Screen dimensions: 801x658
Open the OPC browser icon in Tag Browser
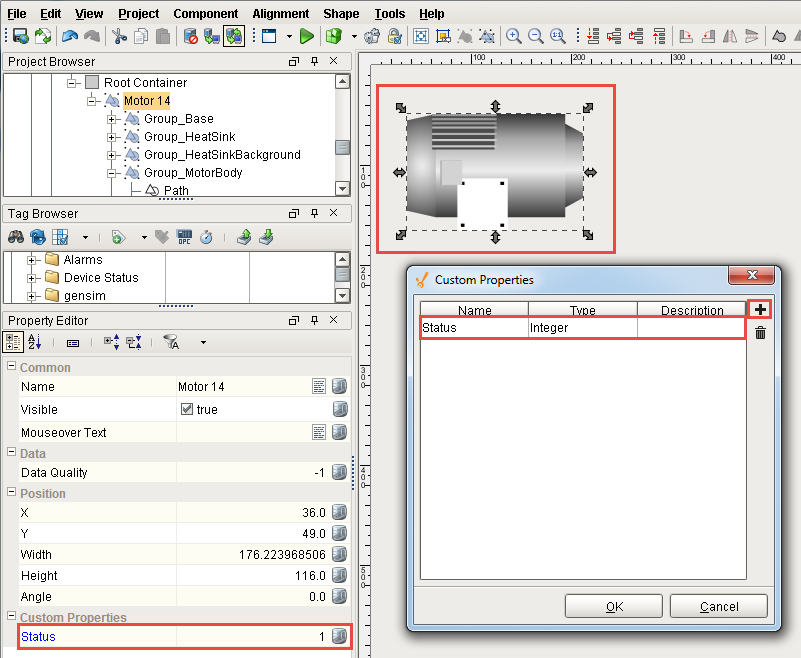184,237
